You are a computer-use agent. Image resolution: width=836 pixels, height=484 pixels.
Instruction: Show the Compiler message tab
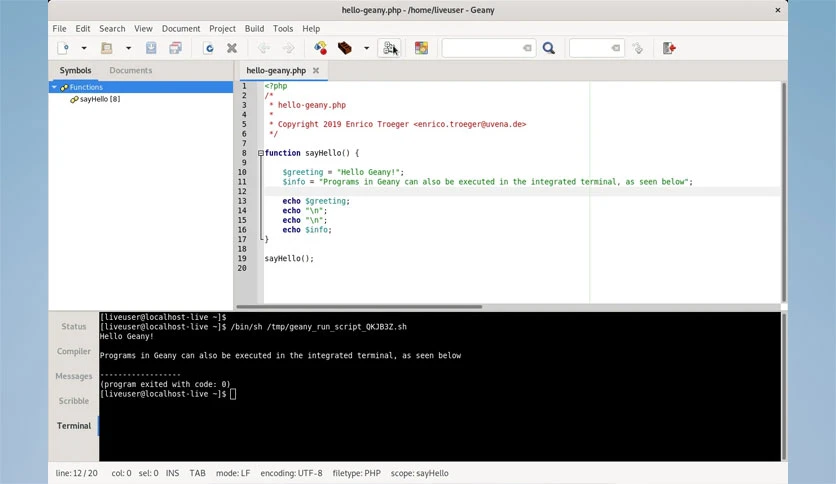coord(74,351)
